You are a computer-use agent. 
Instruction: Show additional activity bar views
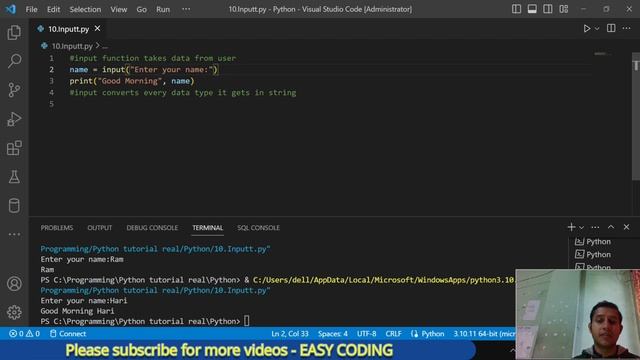click(14, 234)
